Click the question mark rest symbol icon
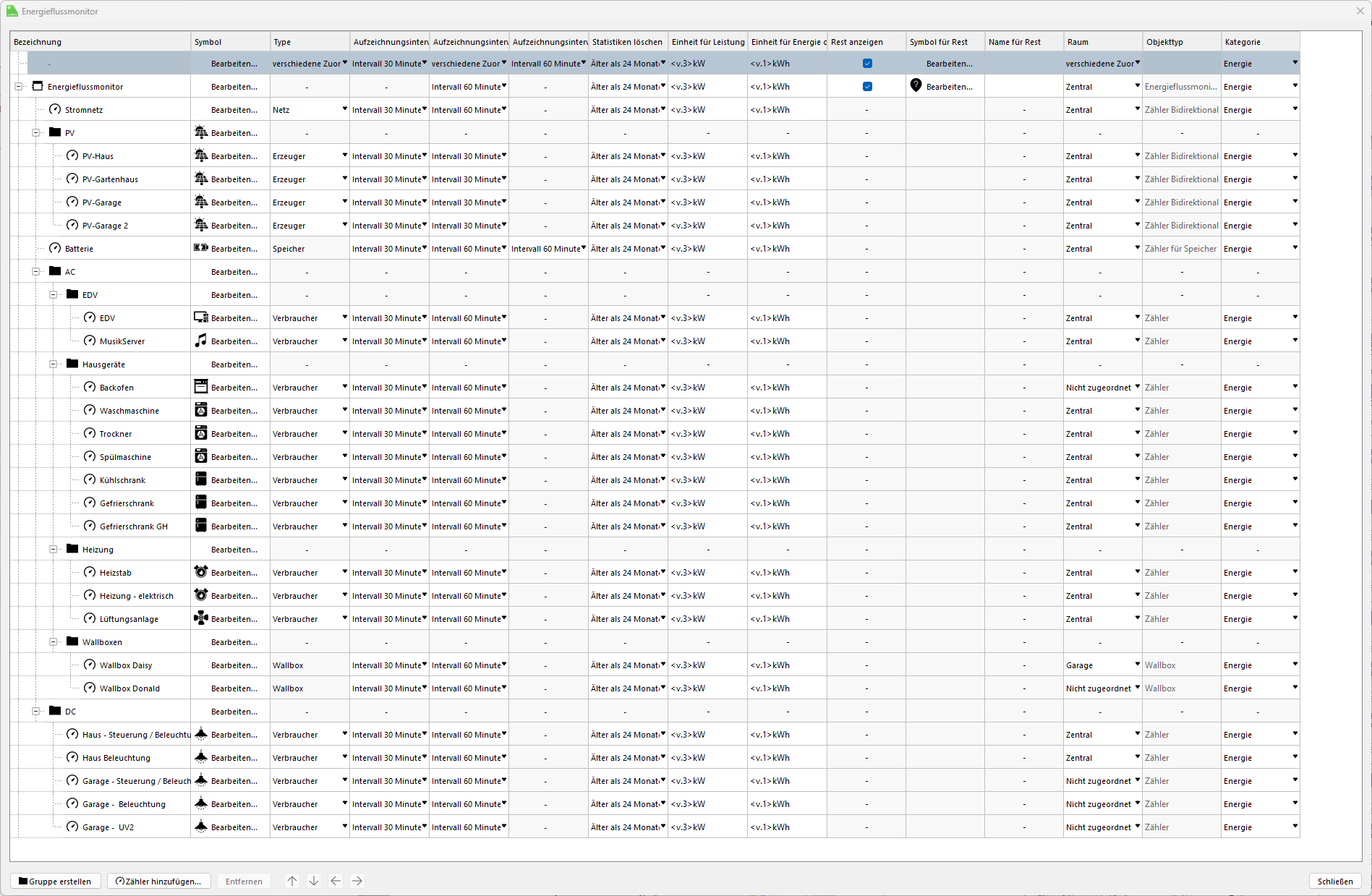 tap(916, 86)
